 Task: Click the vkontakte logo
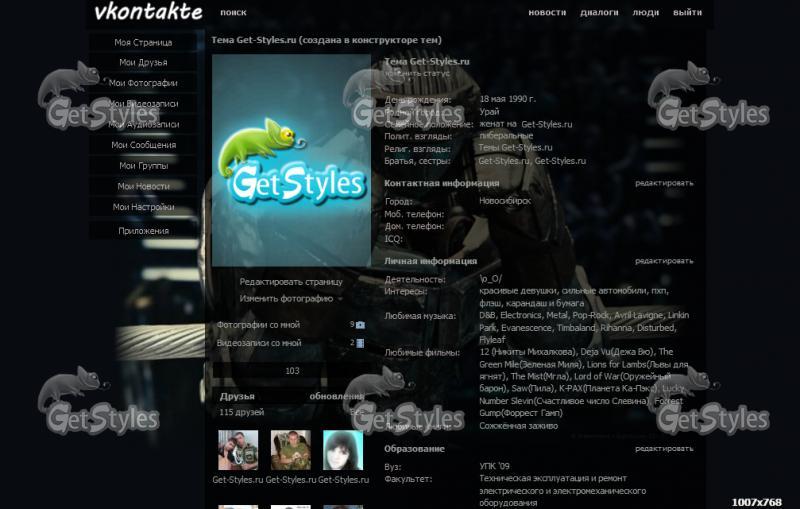[x=148, y=13]
